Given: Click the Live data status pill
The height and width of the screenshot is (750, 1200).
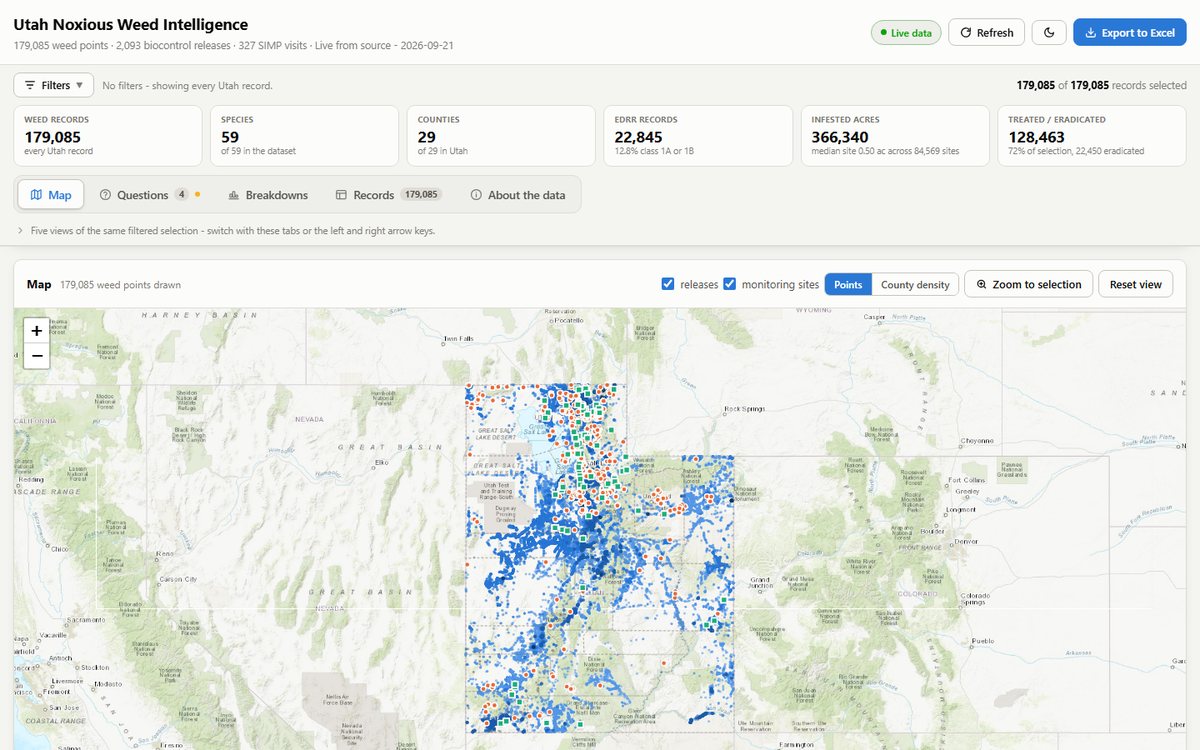Looking at the screenshot, I should pyautogui.click(x=906, y=33).
